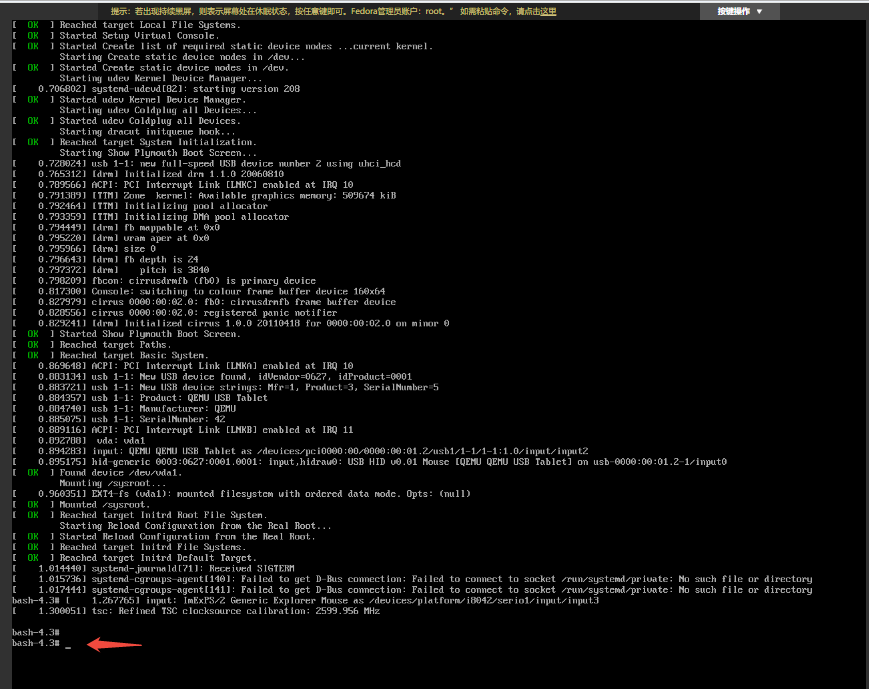Click the line 'Reached target Paths.'
The image size is (869, 689).
(91, 344)
